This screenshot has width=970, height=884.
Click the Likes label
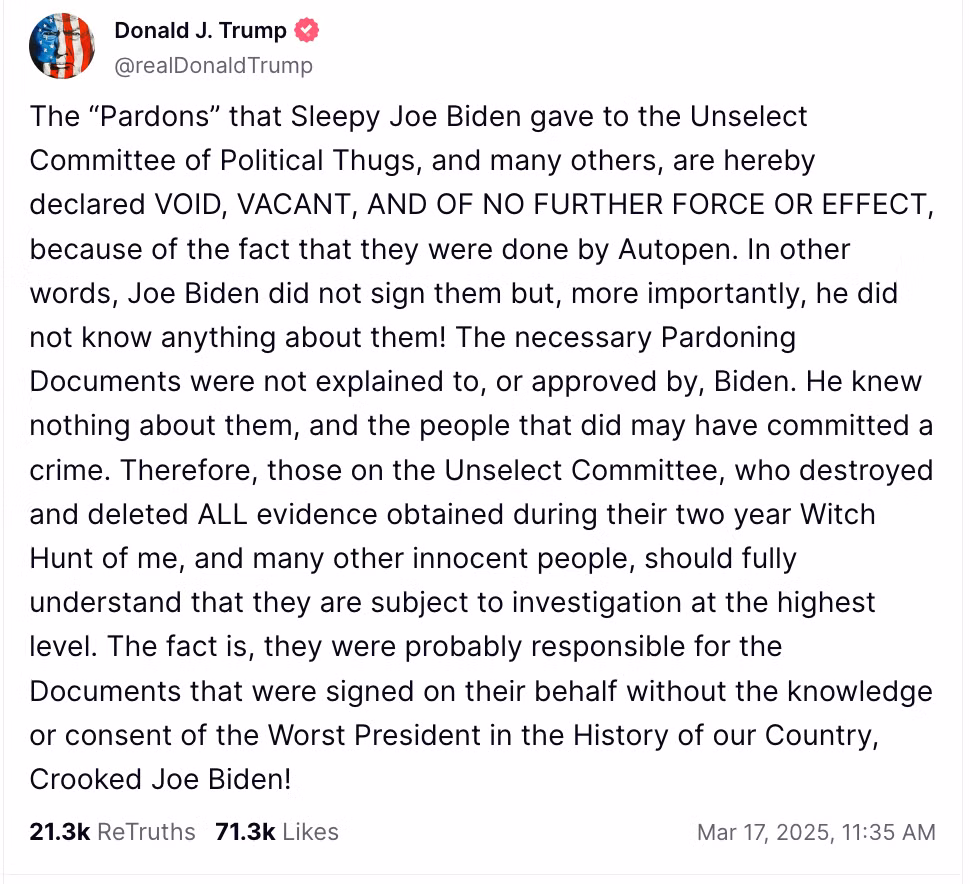[311, 832]
